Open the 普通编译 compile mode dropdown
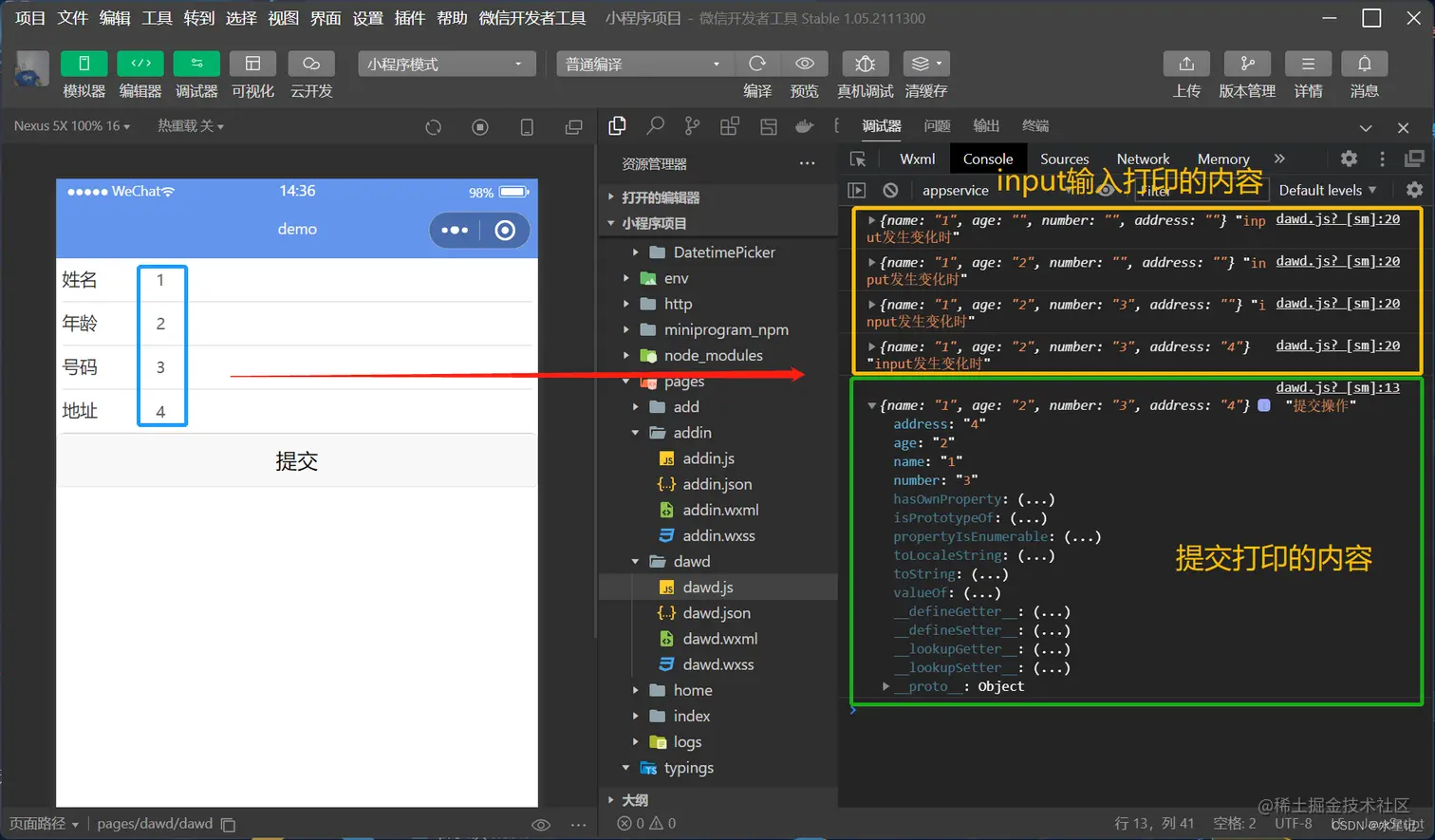 tap(644, 64)
